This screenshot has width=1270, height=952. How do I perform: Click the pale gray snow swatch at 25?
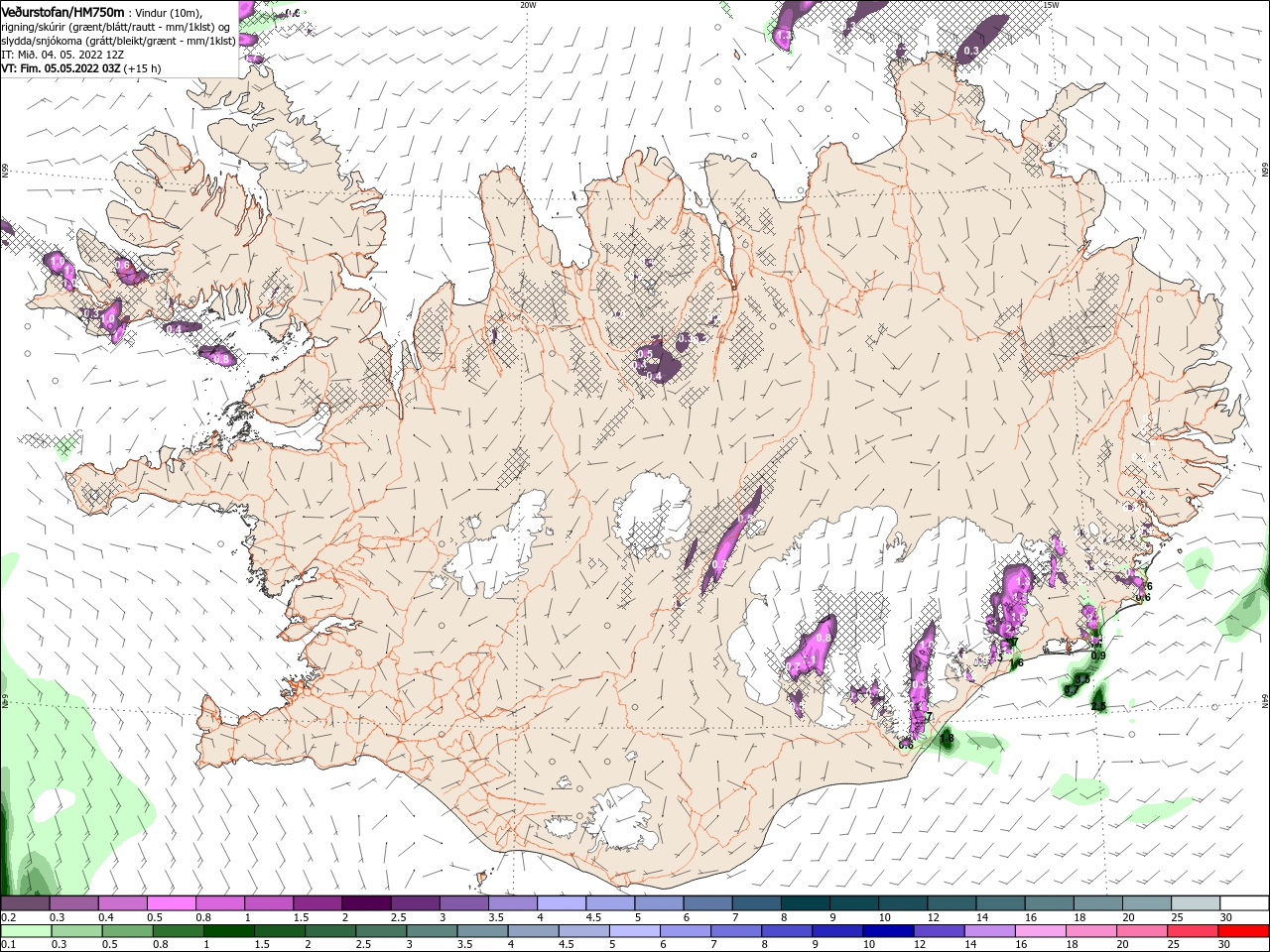coord(1196,903)
